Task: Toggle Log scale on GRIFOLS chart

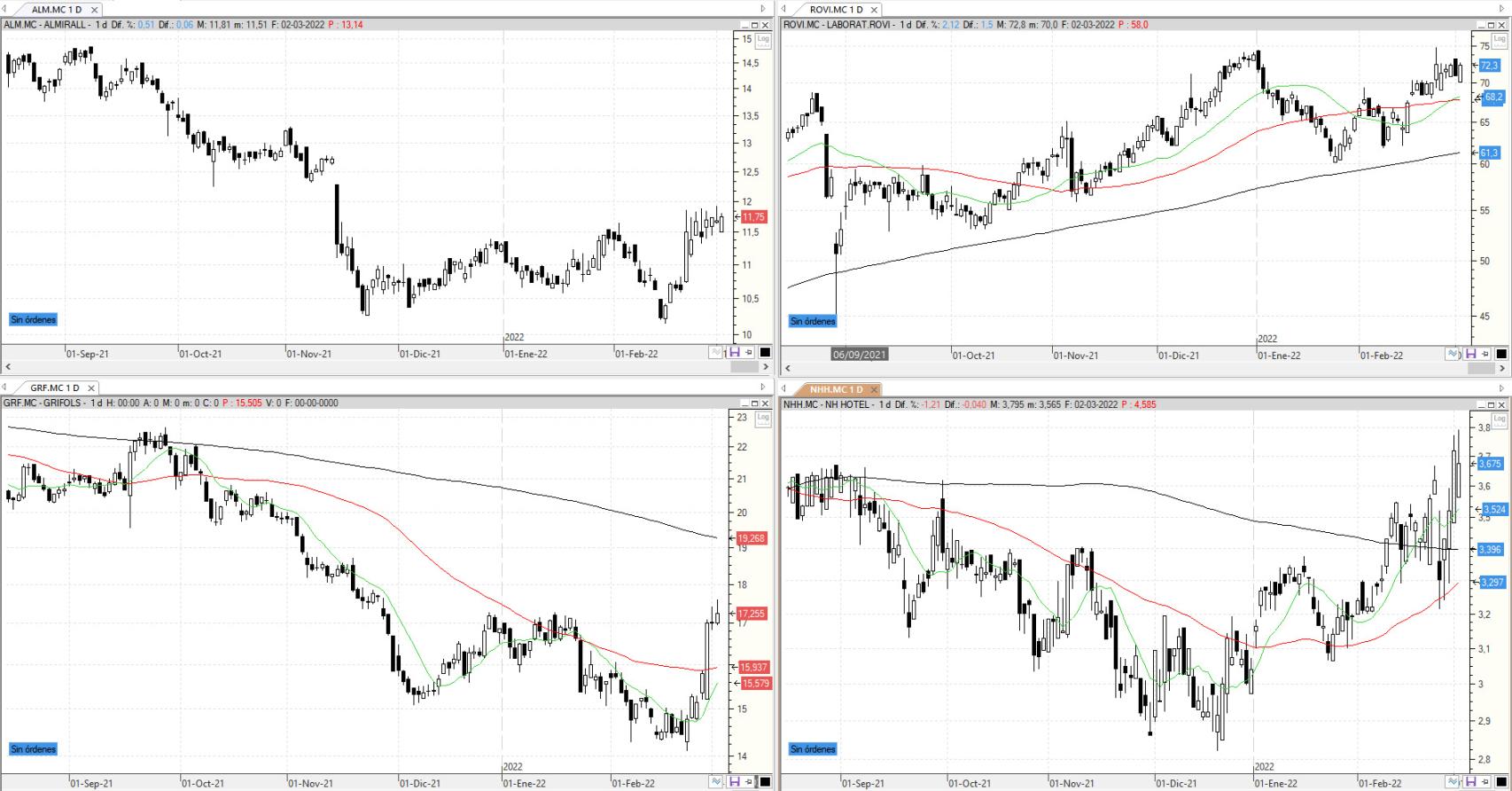Action: click(763, 419)
